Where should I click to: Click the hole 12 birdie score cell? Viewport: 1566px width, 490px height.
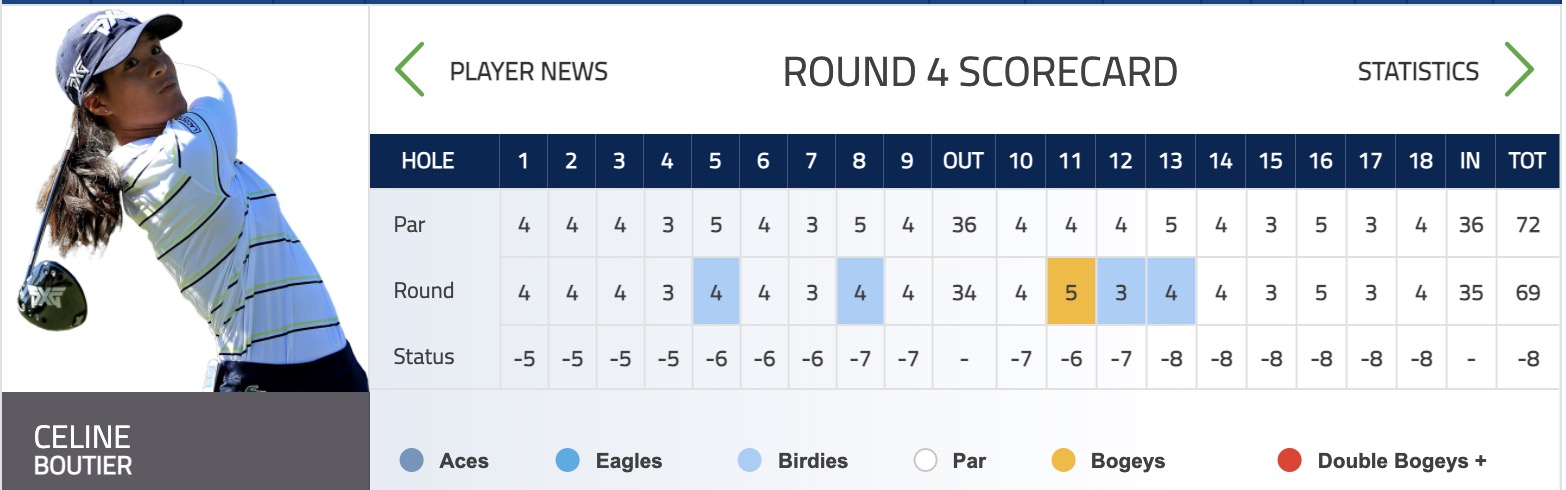tap(1121, 291)
